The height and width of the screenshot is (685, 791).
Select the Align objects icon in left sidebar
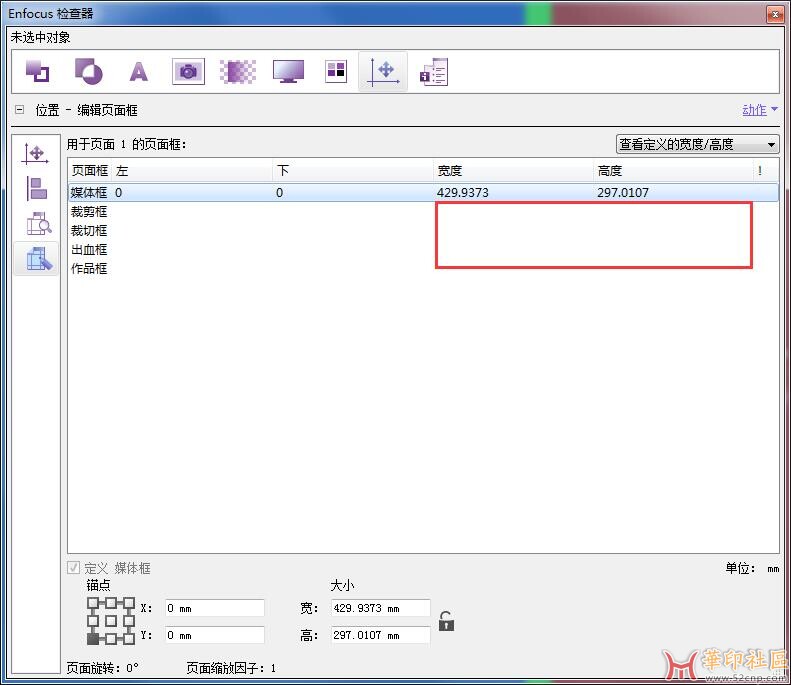point(36,189)
